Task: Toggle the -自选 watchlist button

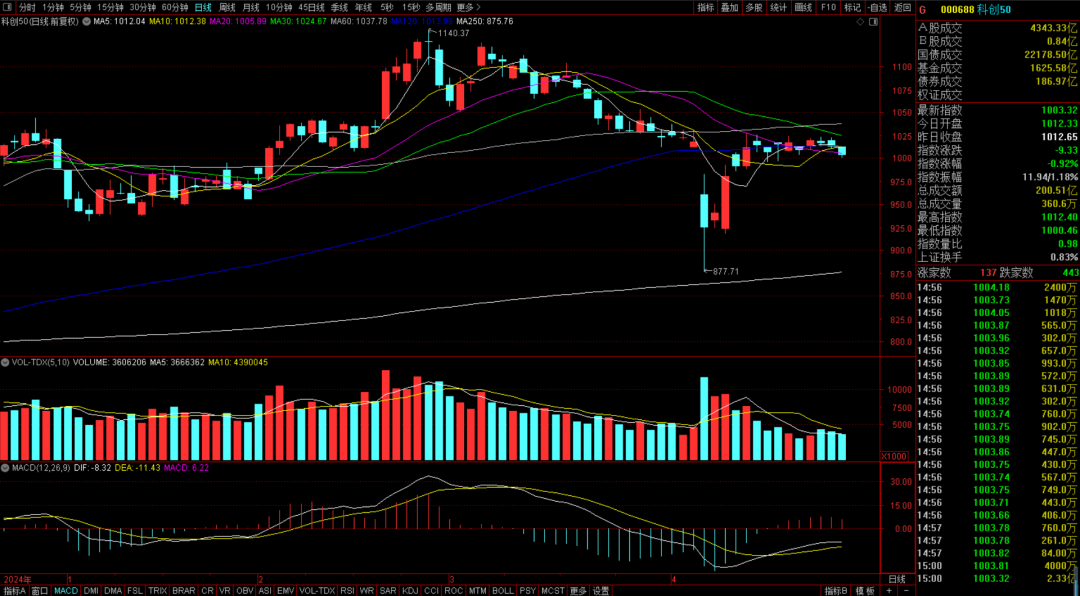Action: pyautogui.click(x=877, y=7)
